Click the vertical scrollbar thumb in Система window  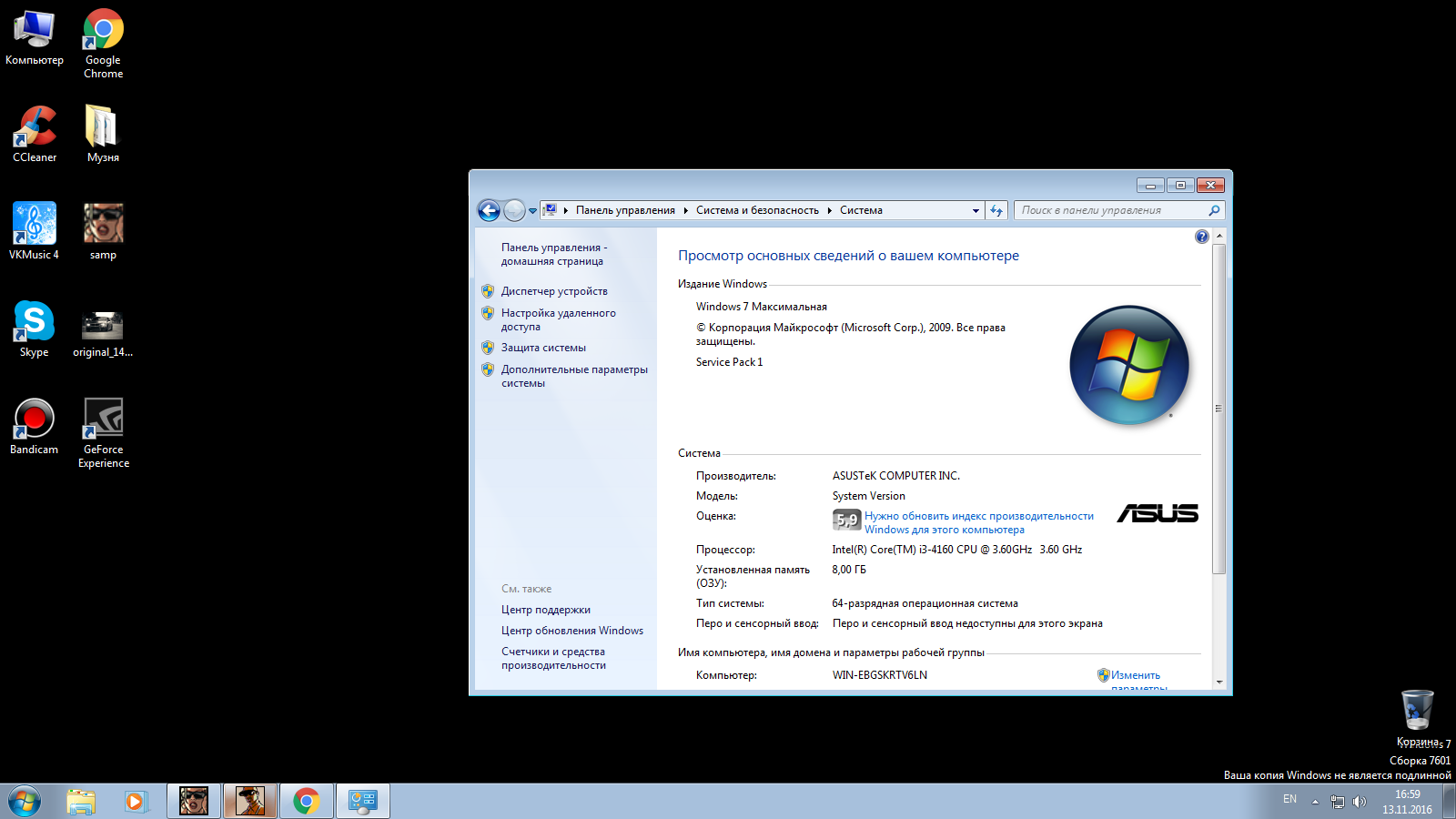point(1219,409)
